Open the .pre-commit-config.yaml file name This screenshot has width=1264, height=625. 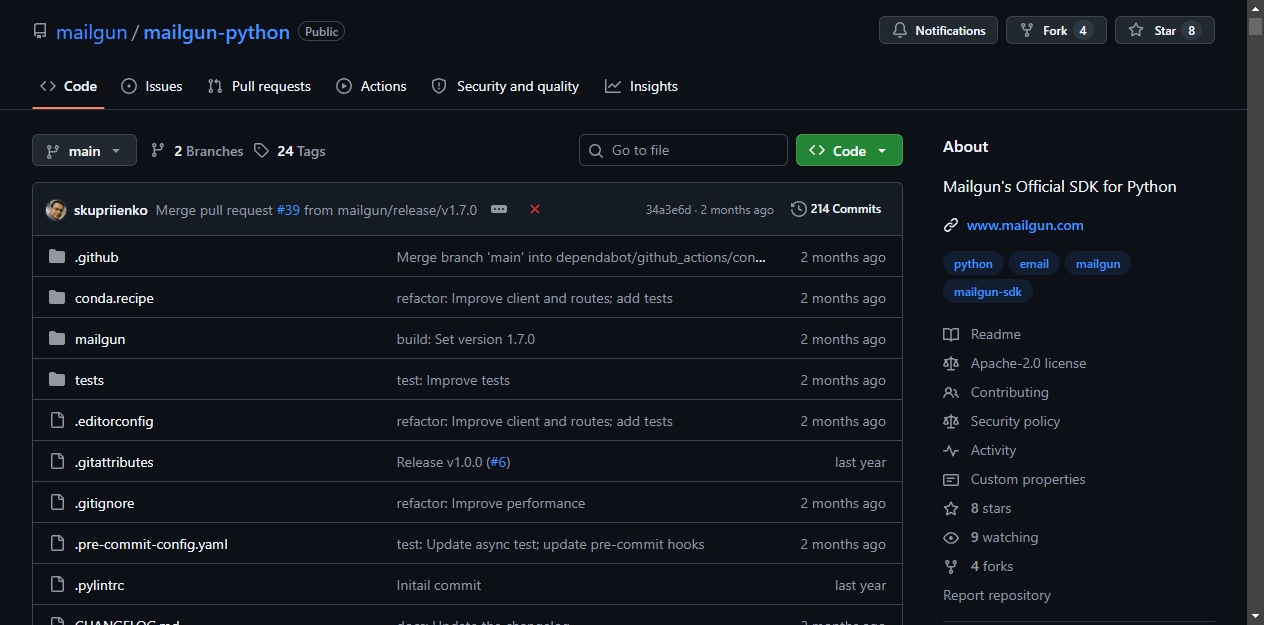[151, 544]
